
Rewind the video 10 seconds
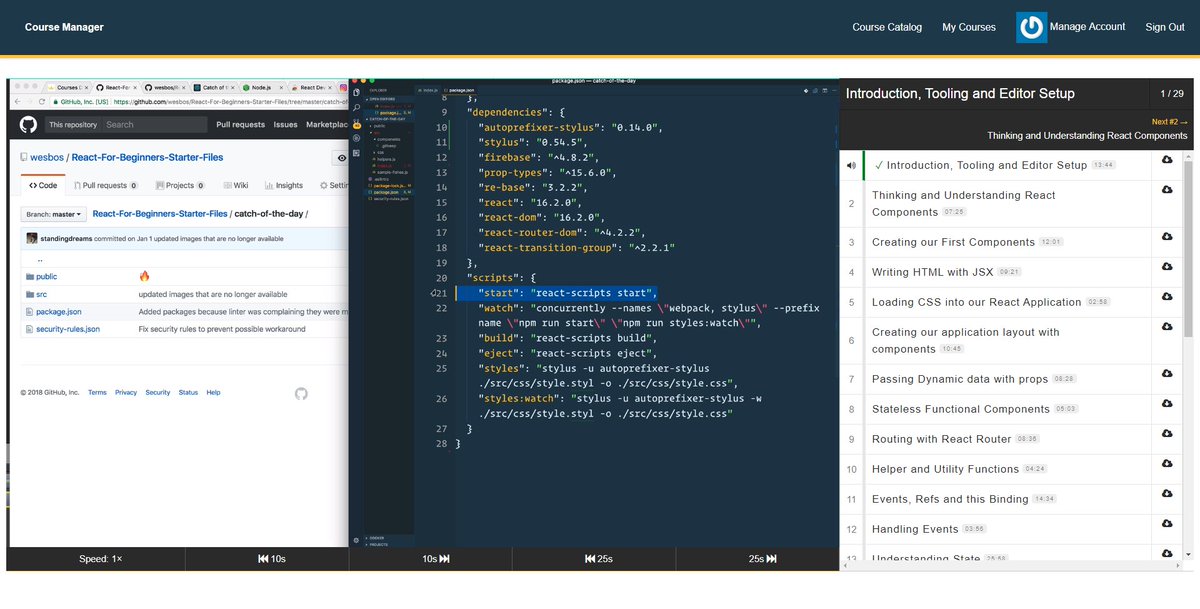click(272, 559)
